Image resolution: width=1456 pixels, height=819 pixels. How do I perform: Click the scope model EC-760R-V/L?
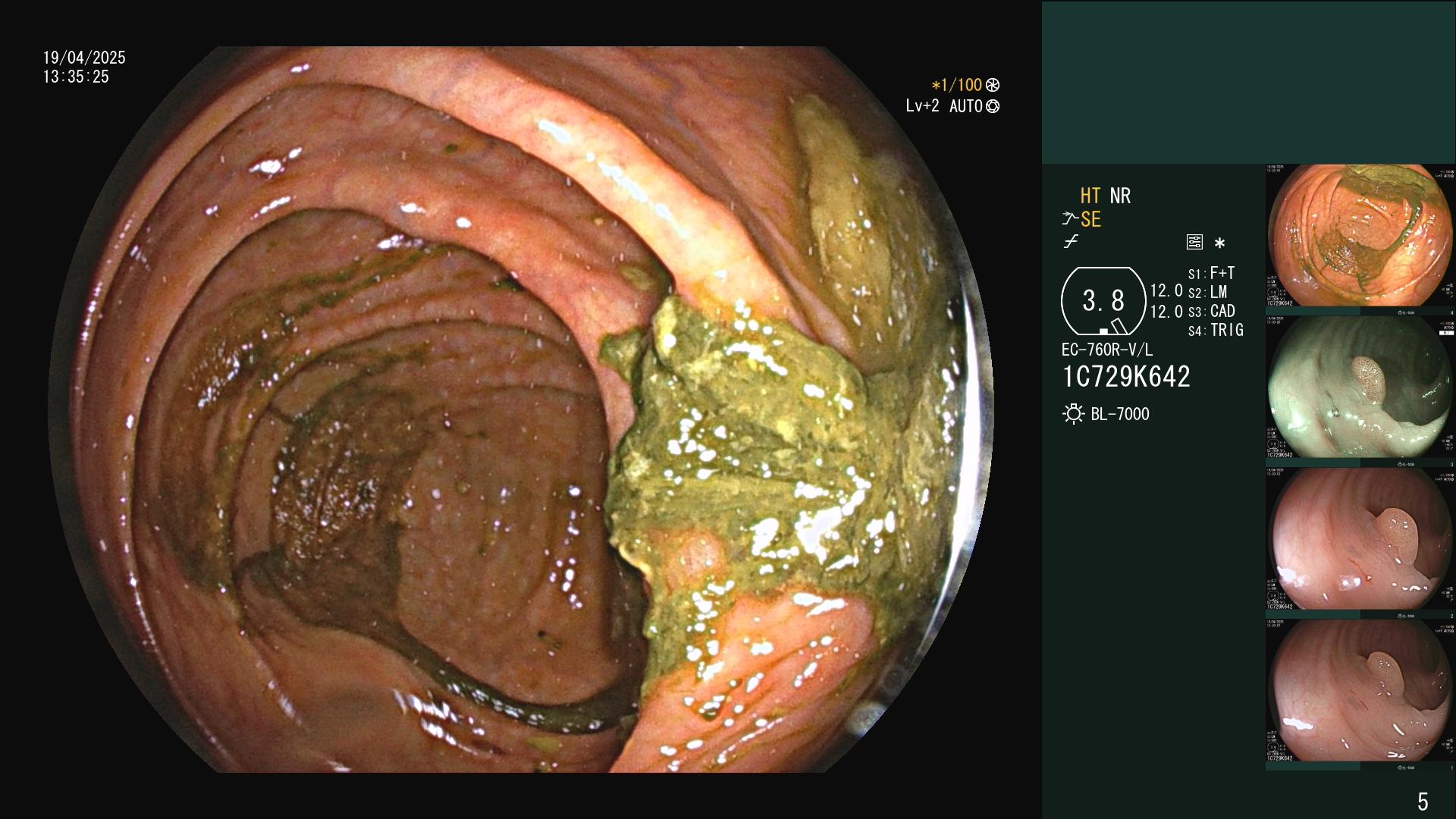point(1107,350)
